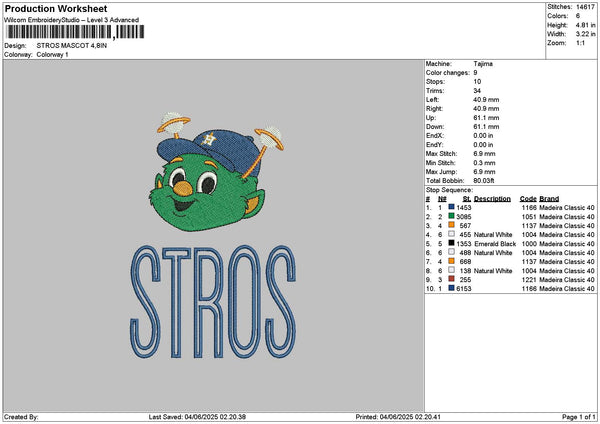Click the white swatch beside 455 stitches

tap(452, 234)
